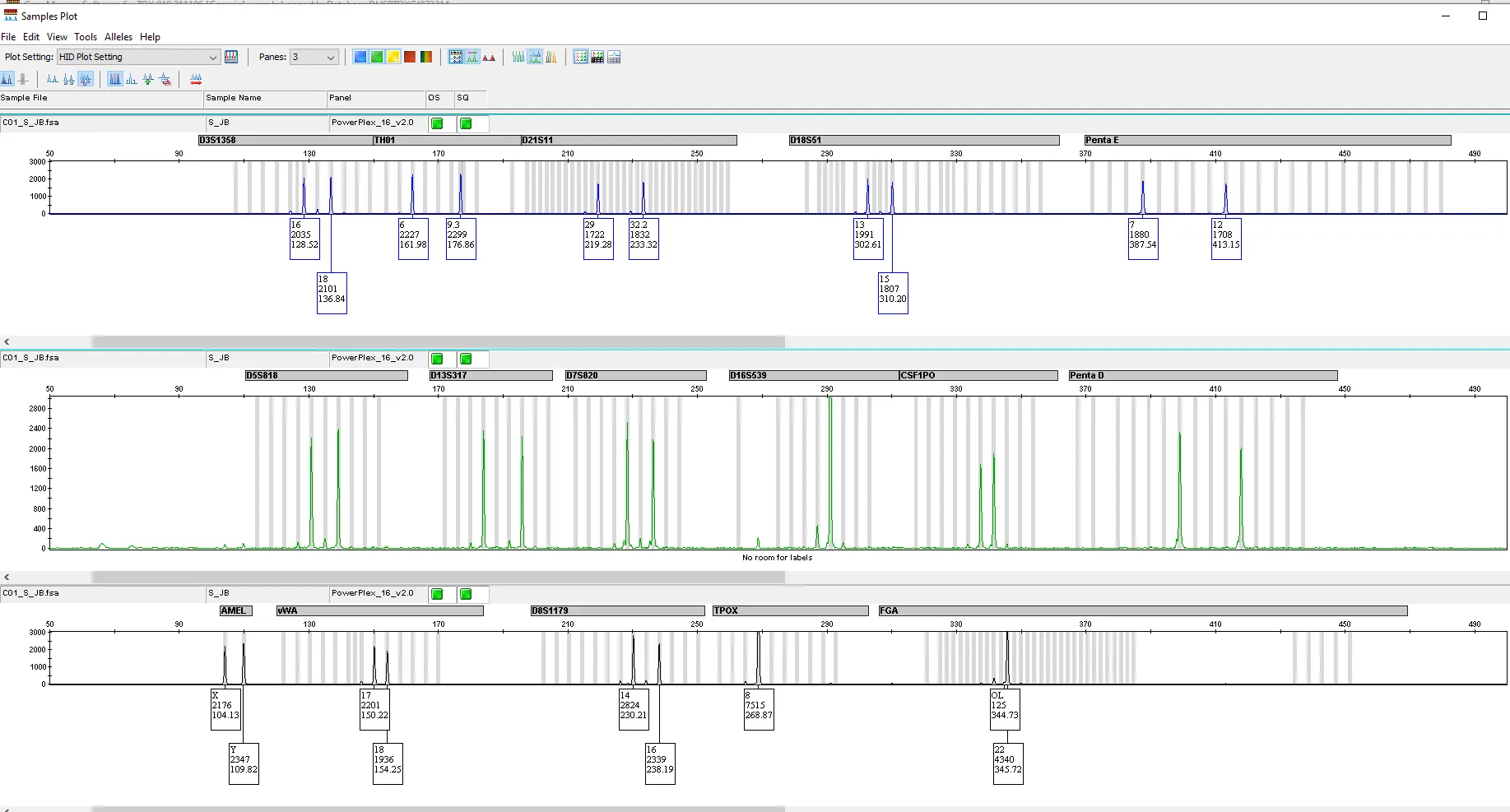Viewport: 1510px width, 812px height.
Task: Click the peak baseline display icon
Action: 132,79
